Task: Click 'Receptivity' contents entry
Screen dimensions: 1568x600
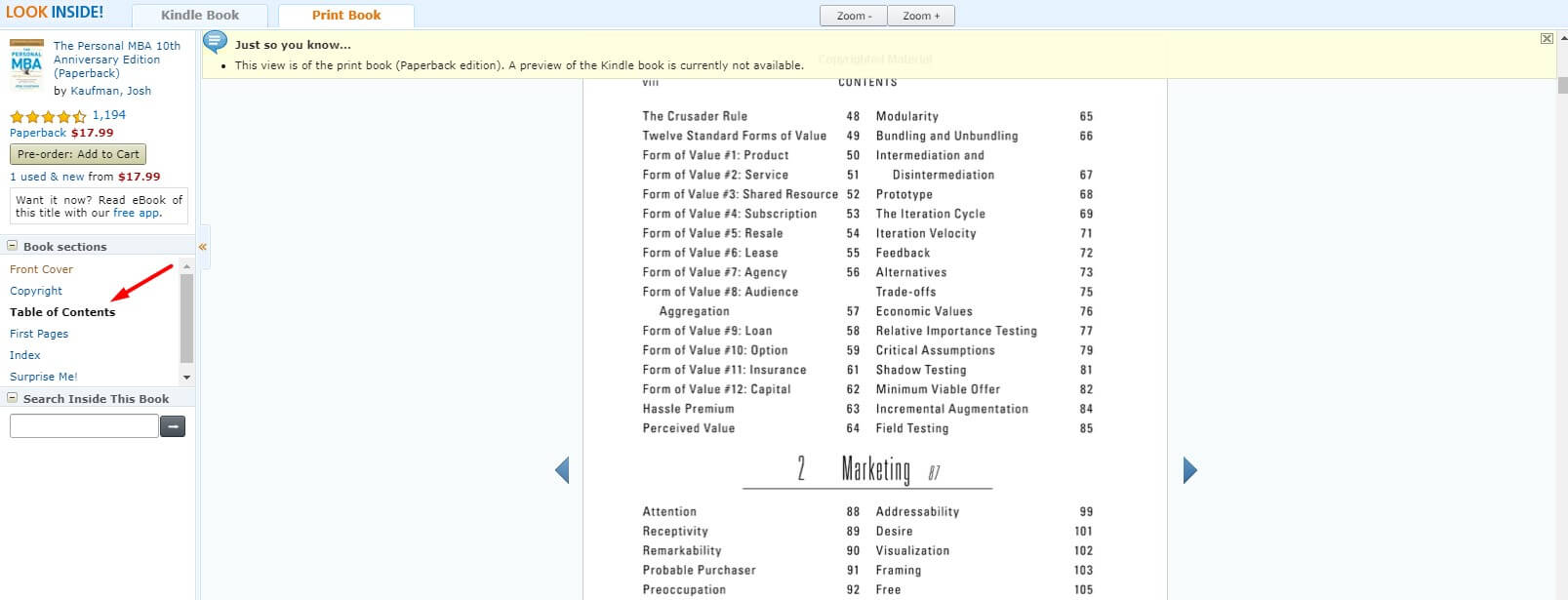Action: click(674, 531)
